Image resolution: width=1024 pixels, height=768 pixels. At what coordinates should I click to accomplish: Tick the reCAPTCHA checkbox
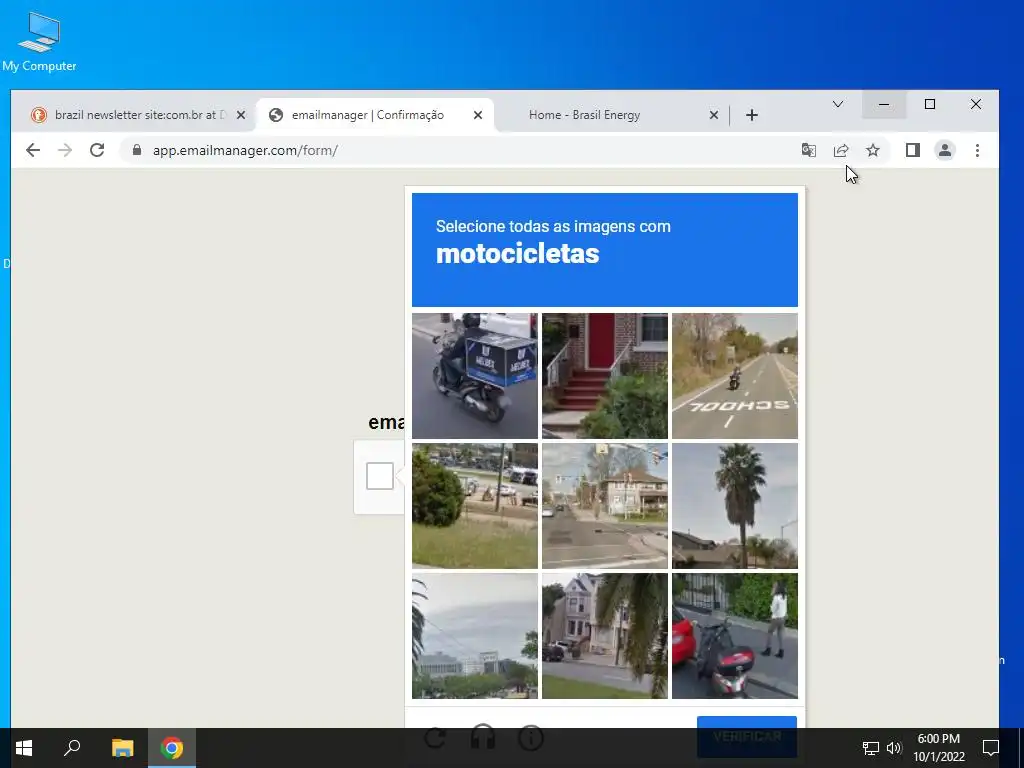[x=379, y=476]
